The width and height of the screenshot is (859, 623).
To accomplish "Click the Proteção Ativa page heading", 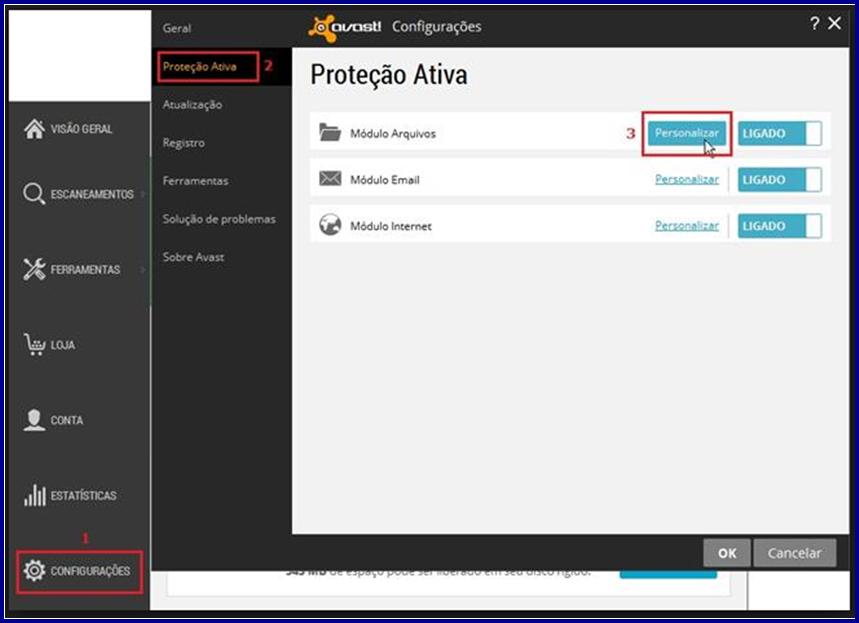I will pos(388,75).
